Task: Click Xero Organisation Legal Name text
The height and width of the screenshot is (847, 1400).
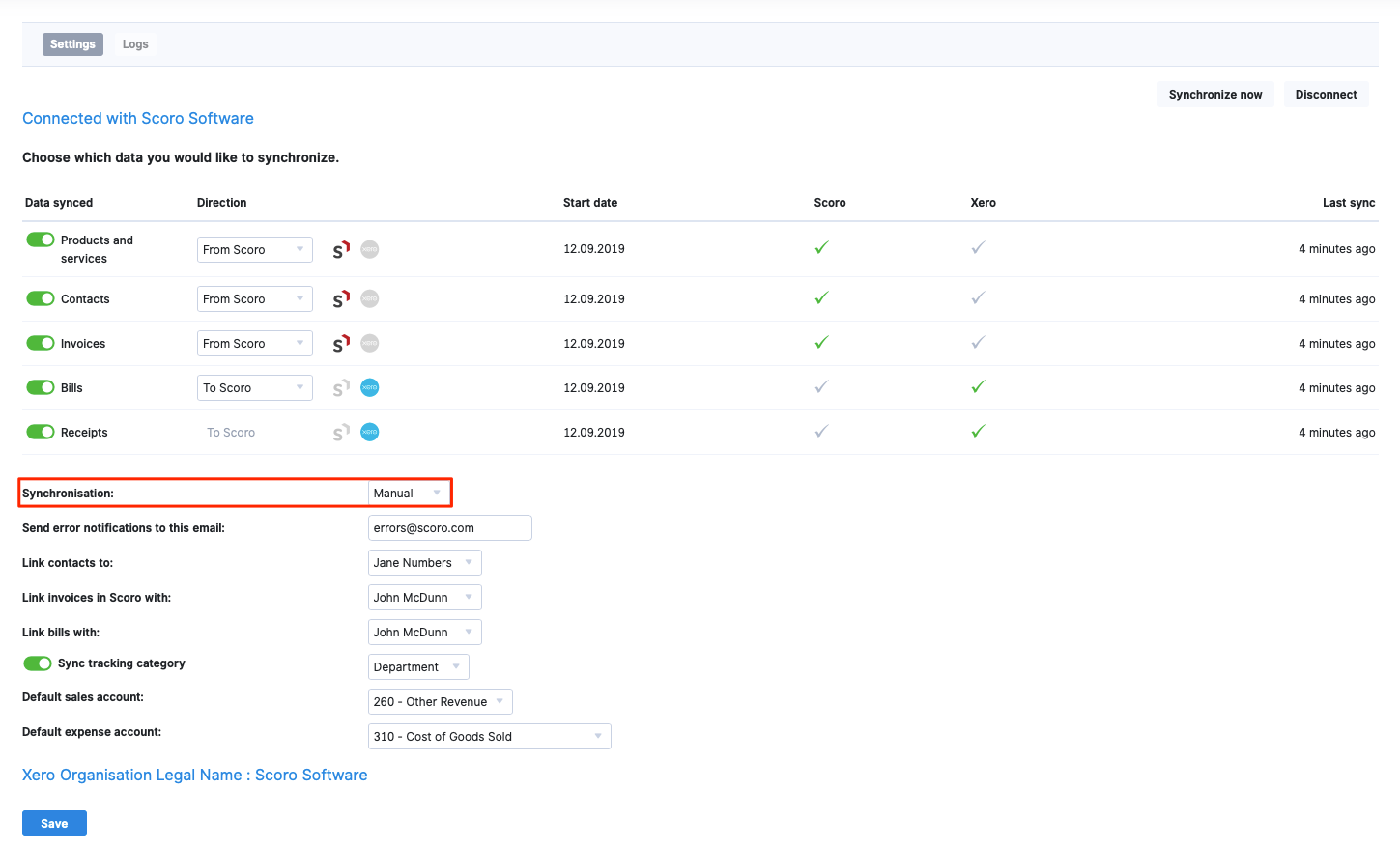Action: click(x=194, y=775)
